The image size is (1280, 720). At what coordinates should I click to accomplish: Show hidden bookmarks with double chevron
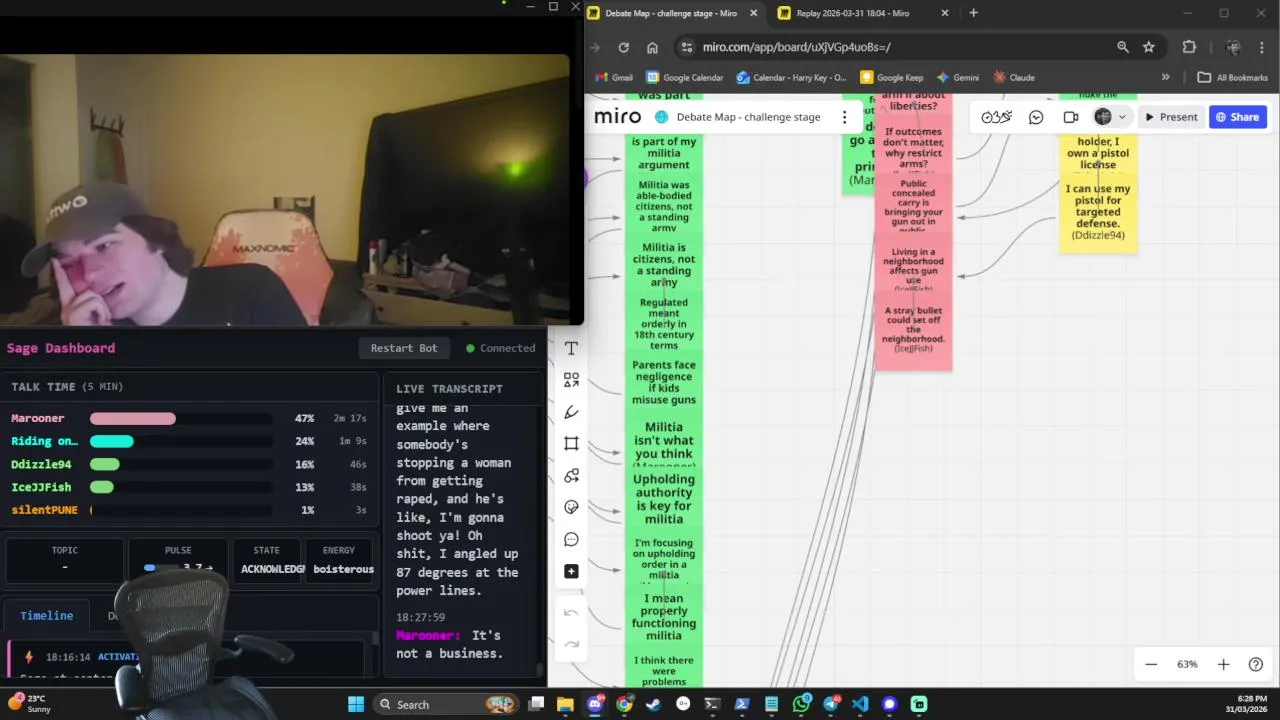pos(1165,77)
